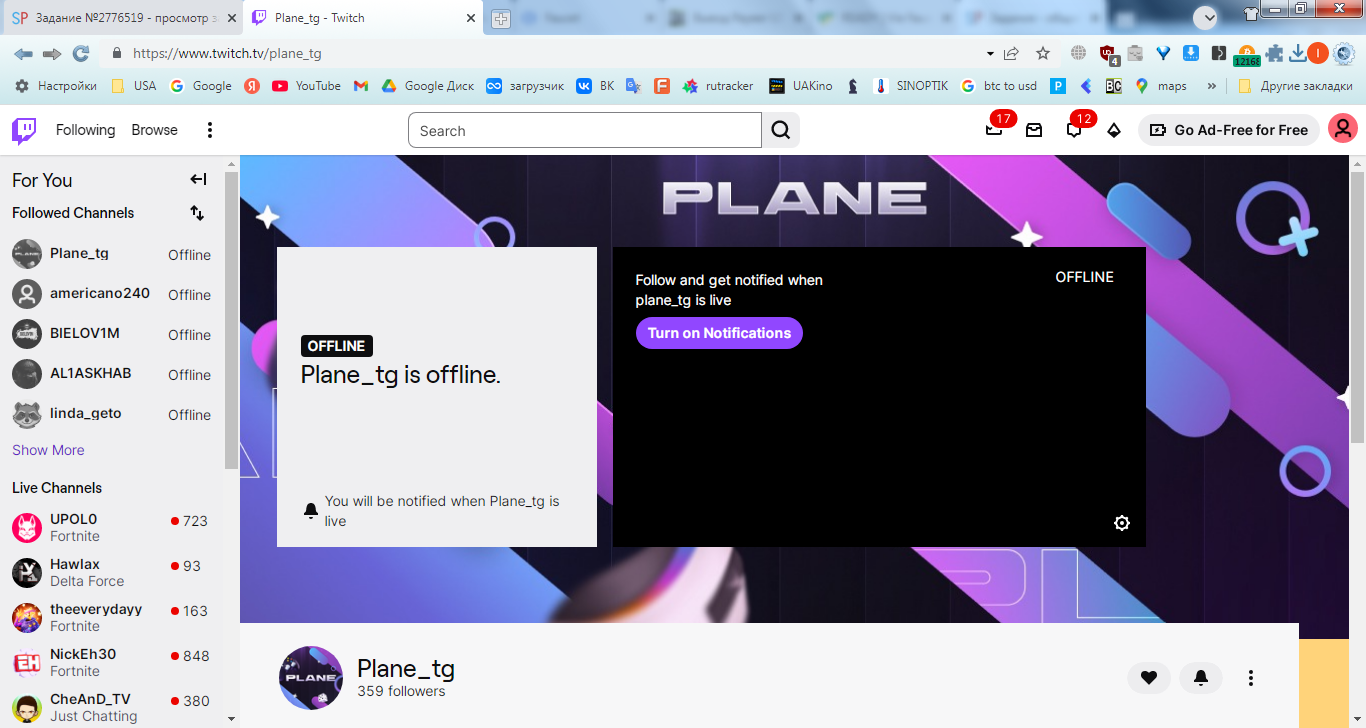Click the bell icon in offline card
The image size is (1366, 728).
point(311,511)
